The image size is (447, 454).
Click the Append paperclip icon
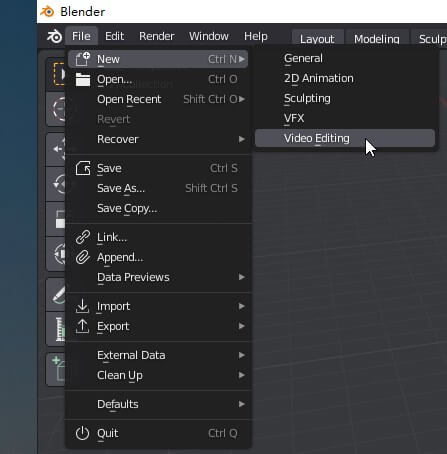point(83,257)
